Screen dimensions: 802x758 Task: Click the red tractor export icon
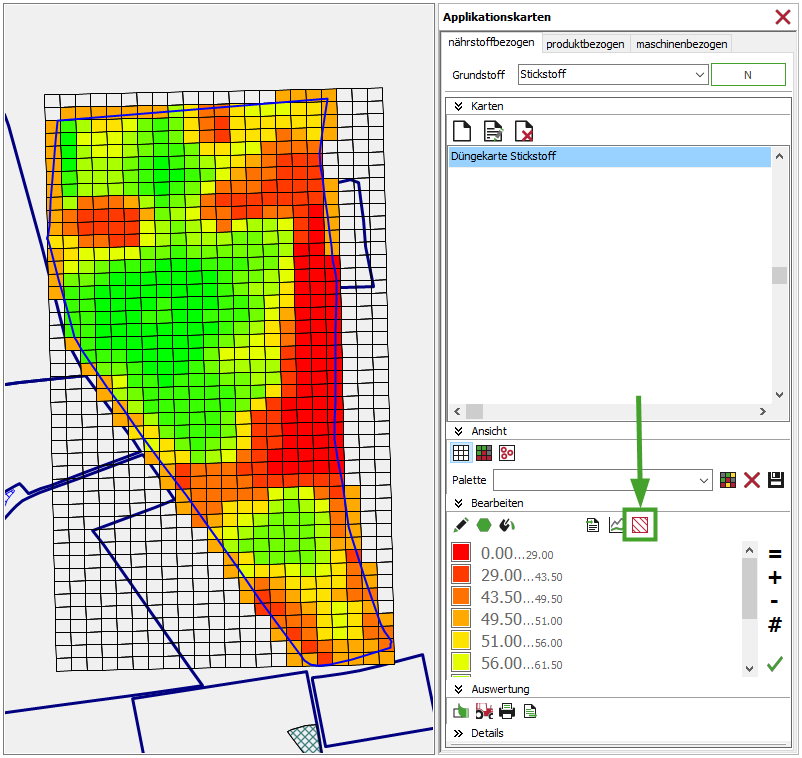pyautogui.click(x=484, y=711)
